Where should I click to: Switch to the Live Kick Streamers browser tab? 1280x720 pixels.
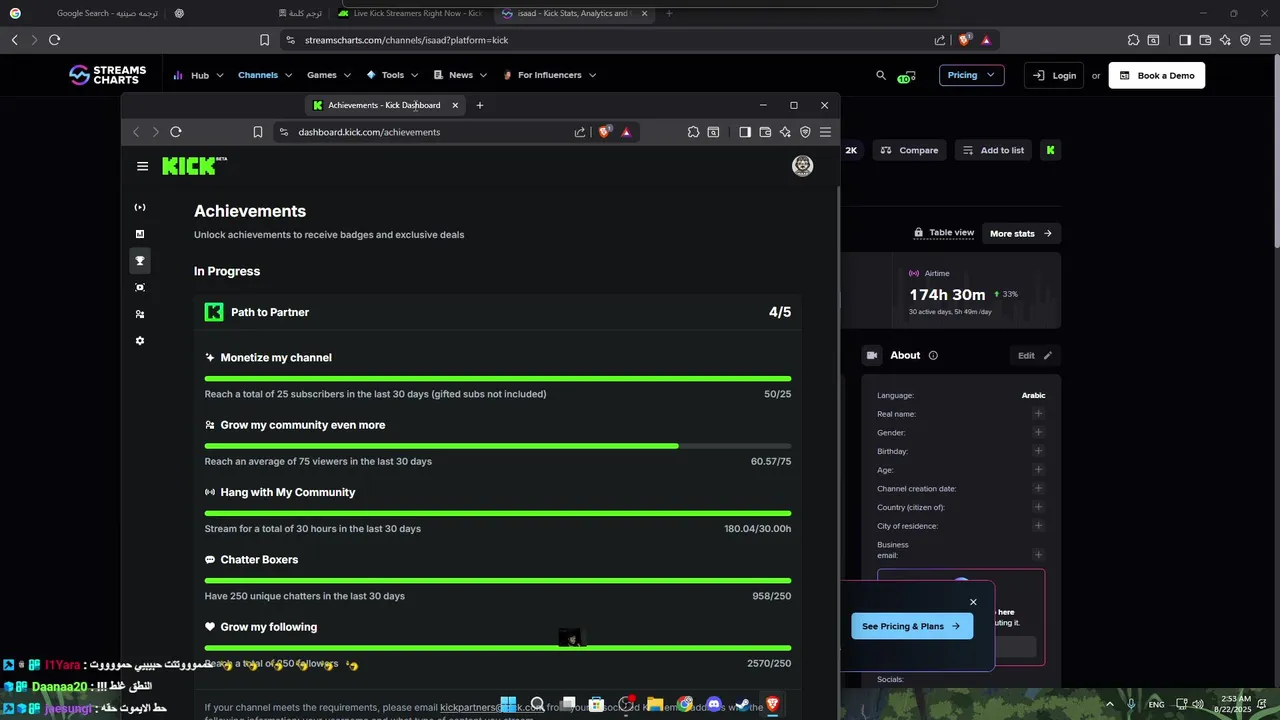point(410,14)
